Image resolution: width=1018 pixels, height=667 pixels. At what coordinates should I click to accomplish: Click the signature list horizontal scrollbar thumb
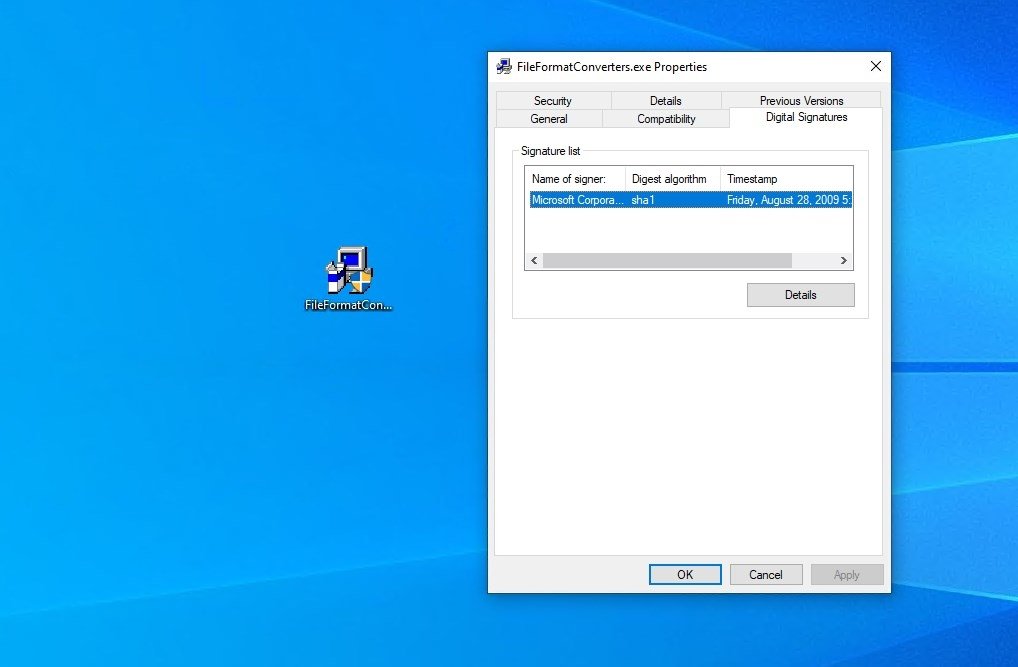coord(667,260)
